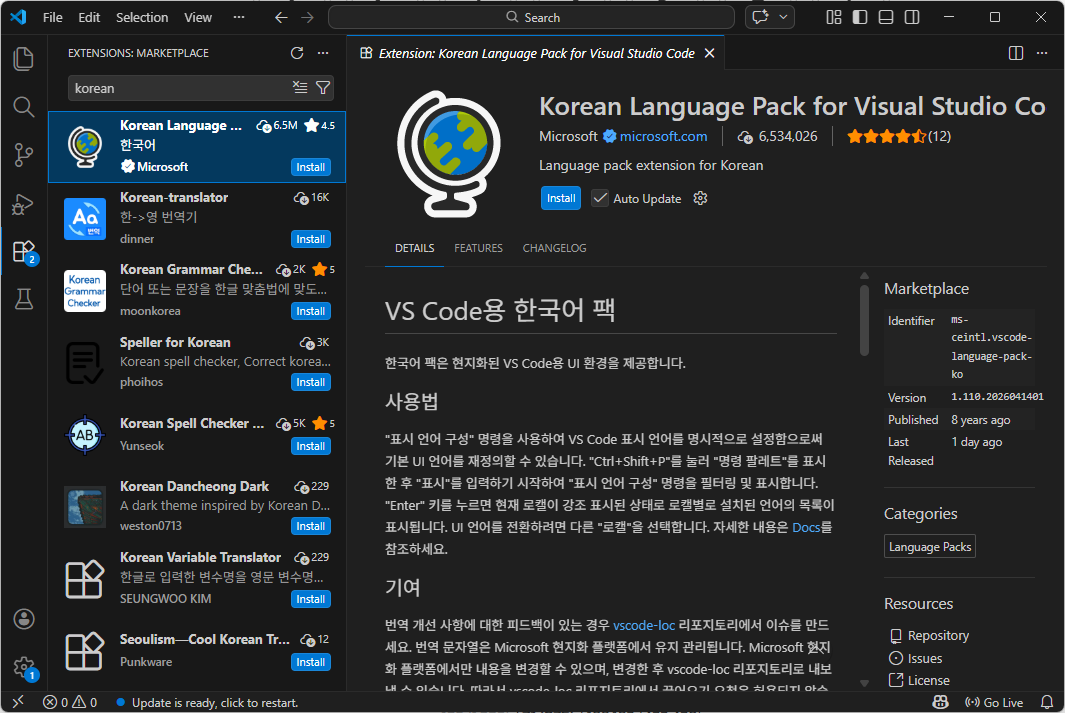Toggle the primary side bar layout
Screen dimensions: 1065x713
point(860,17)
